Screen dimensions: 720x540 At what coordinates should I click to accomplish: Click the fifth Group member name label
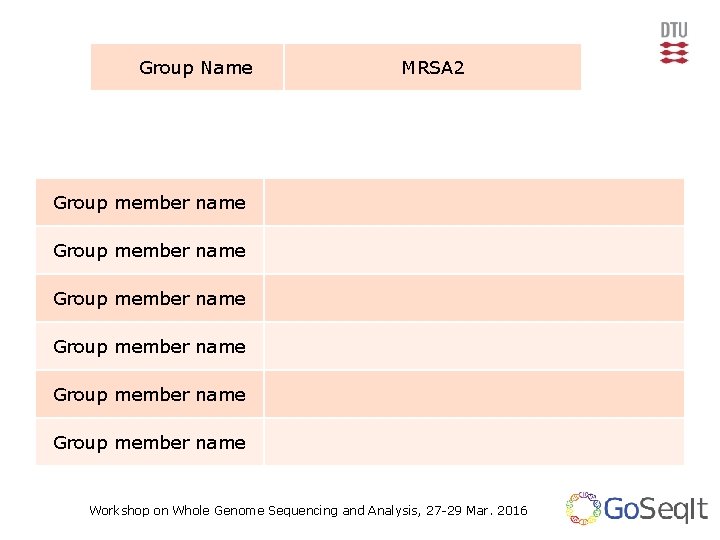pos(149,394)
